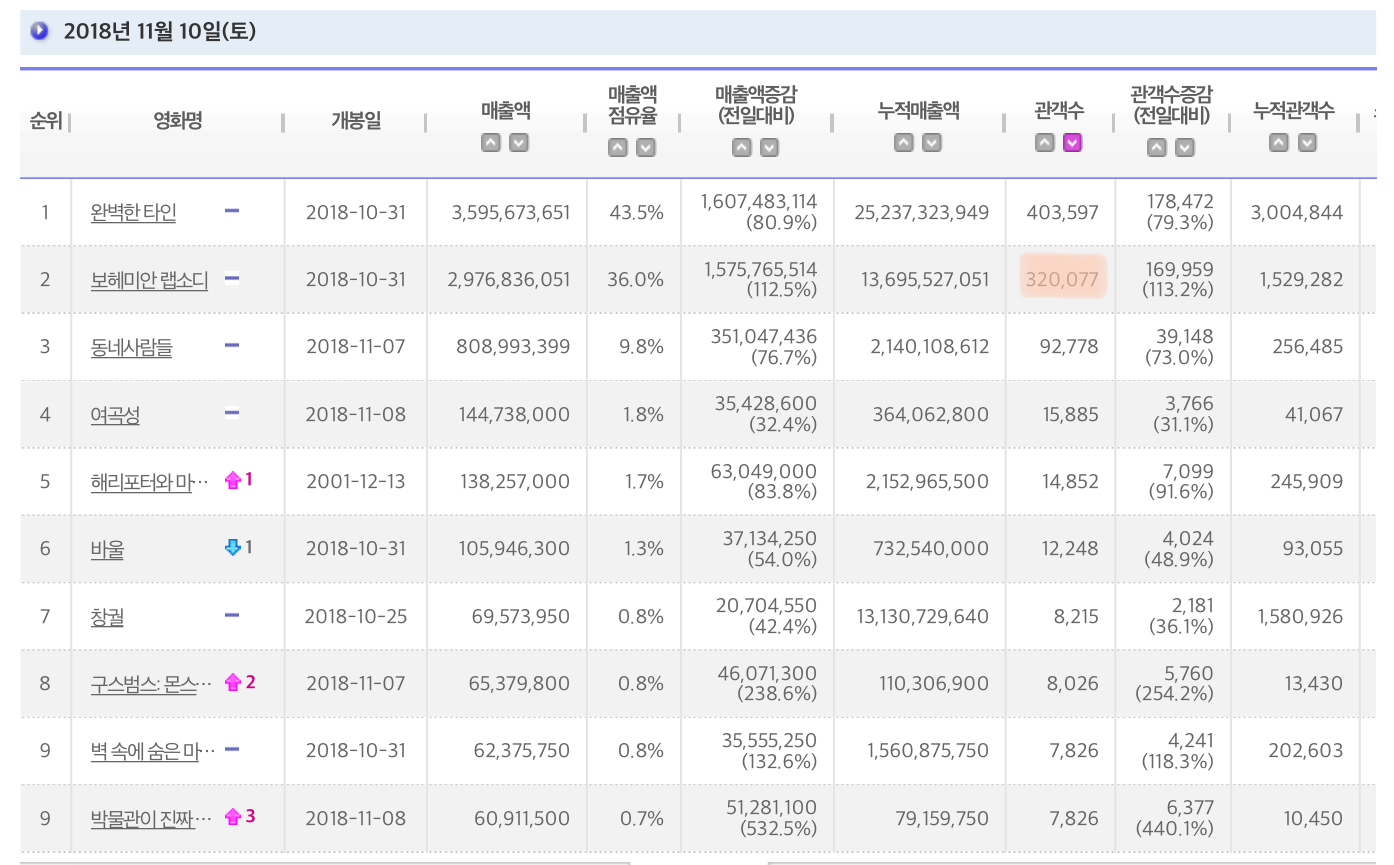
Task: Sort 매출액 column descending with down arrow
Action: tap(518, 143)
